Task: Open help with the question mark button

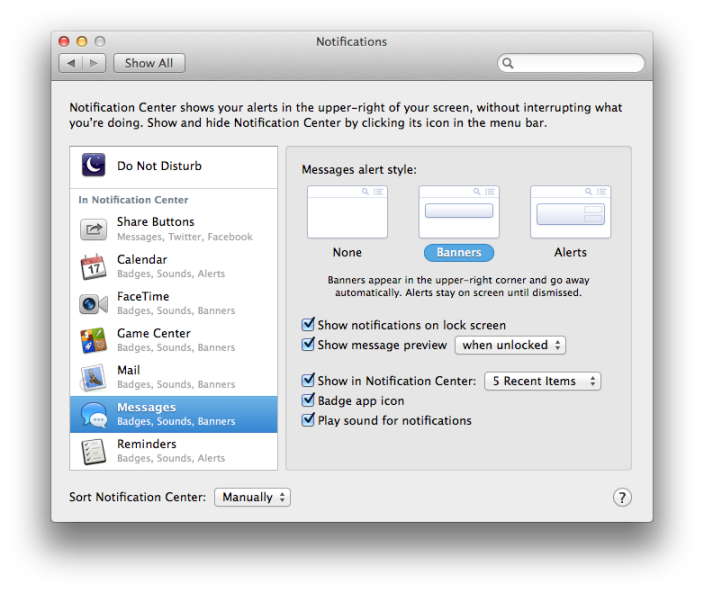Action: coord(622,497)
